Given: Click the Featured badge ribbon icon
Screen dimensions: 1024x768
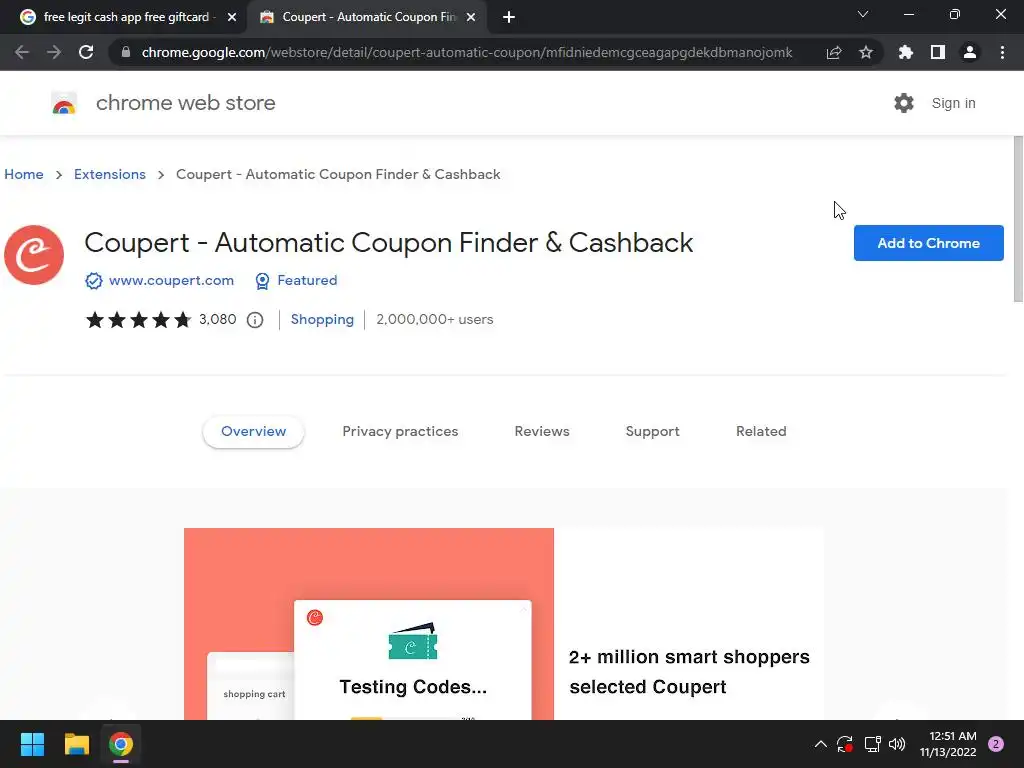Looking at the screenshot, I should coord(262,281).
